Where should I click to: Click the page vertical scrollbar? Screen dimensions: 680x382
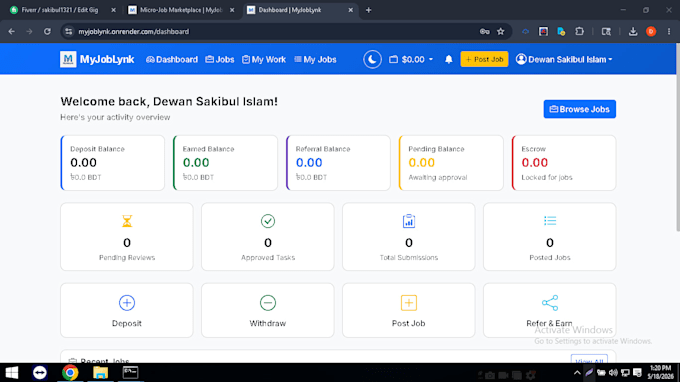(x=677, y=138)
